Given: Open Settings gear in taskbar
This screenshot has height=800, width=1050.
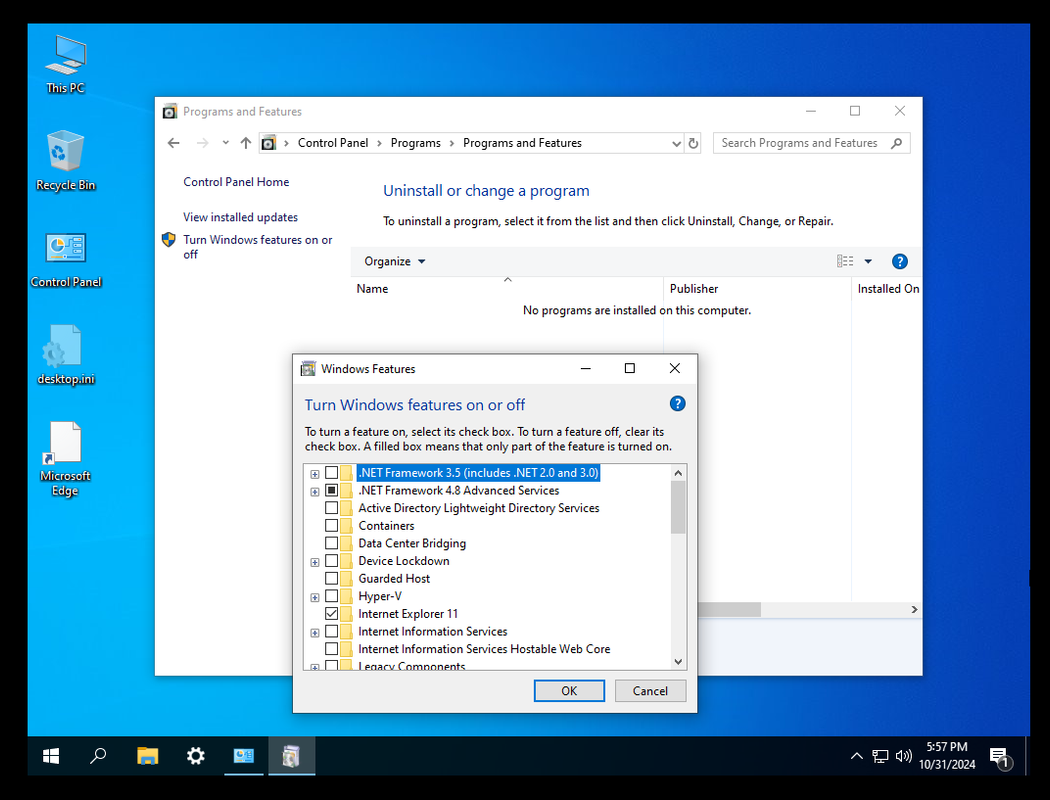Looking at the screenshot, I should pos(196,756).
